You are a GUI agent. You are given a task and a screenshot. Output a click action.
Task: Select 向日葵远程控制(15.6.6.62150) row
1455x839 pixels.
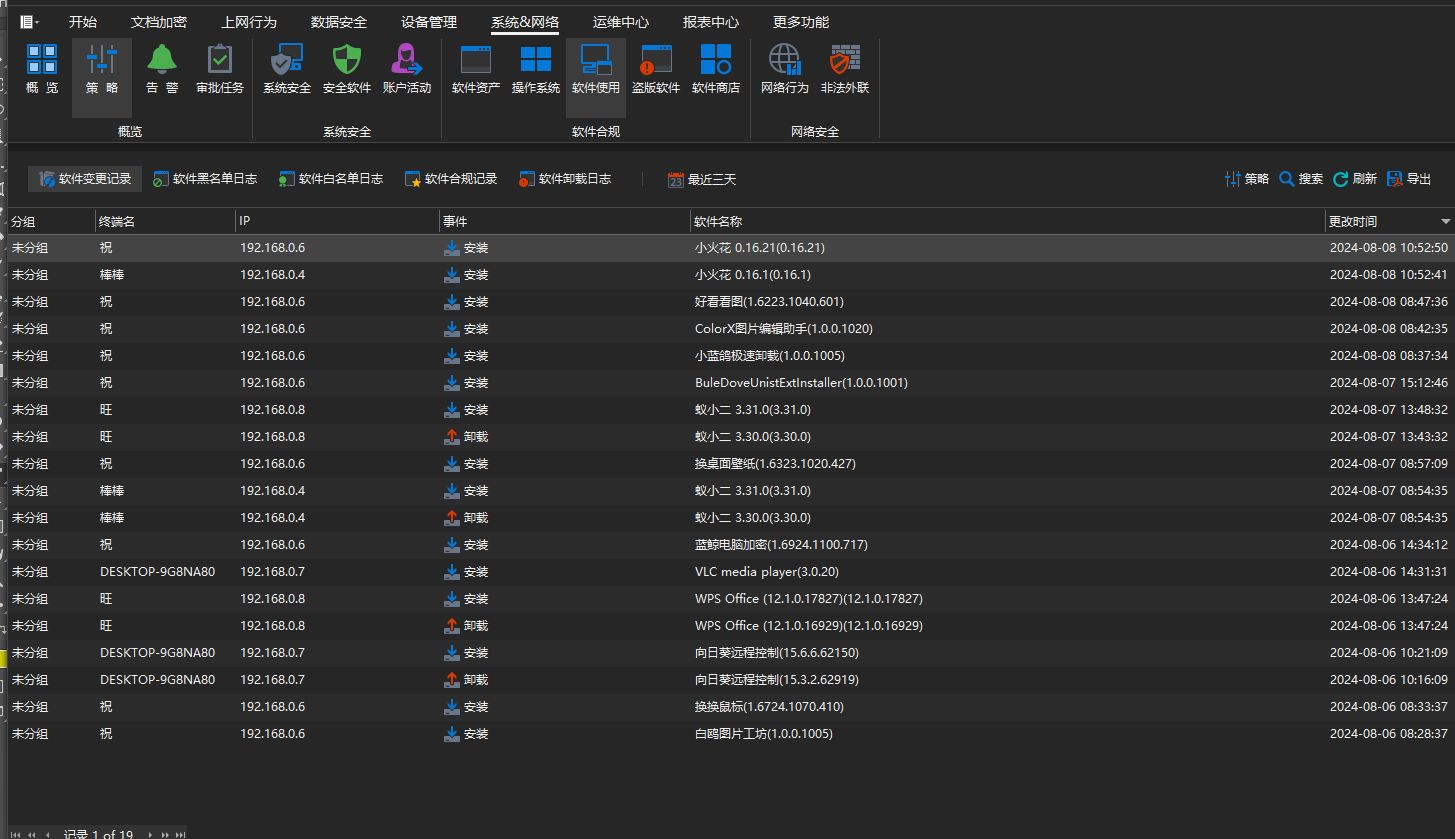(731, 653)
